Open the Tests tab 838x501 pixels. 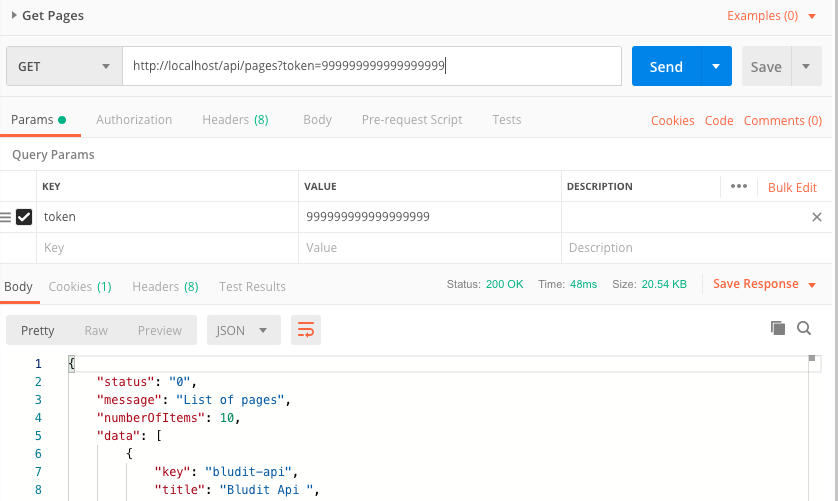pos(507,120)
